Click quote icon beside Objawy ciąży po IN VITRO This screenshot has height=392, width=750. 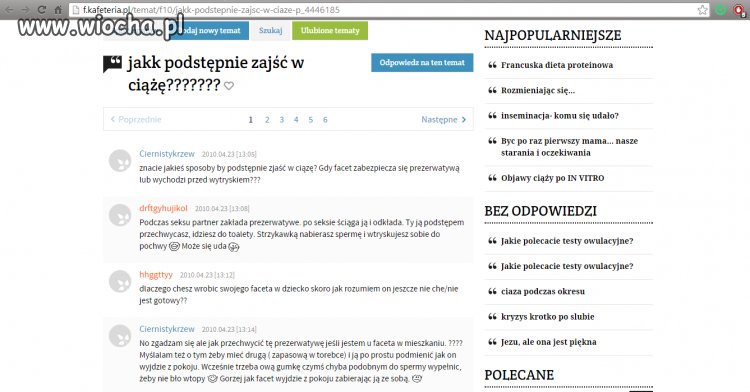point(492,178)
